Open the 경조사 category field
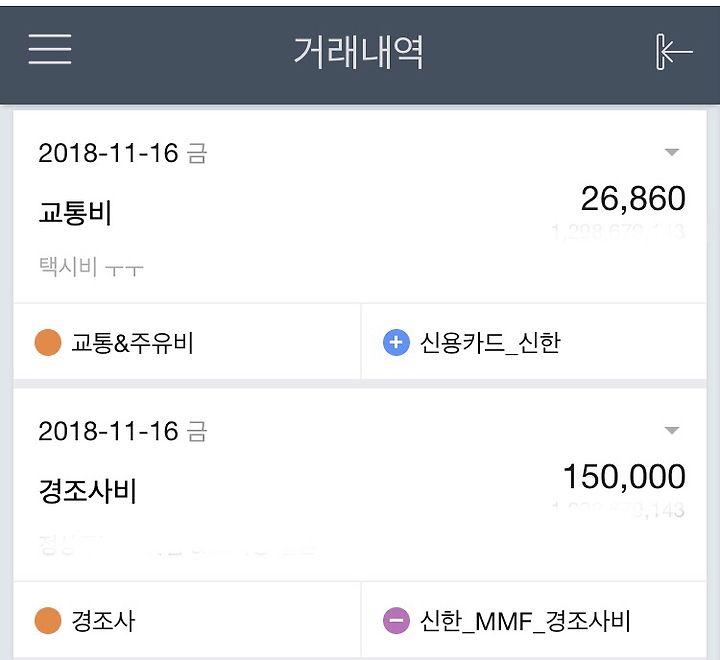This screenshot has height=660, width=720. pyautogui.click(x=187, y=621)
